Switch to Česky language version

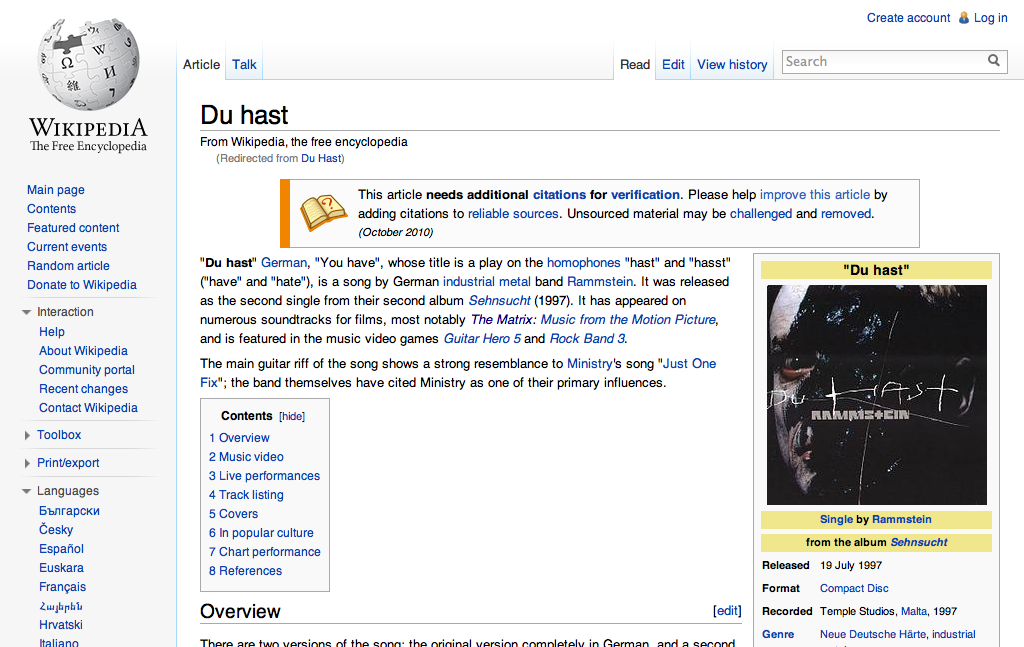[56, 529]
